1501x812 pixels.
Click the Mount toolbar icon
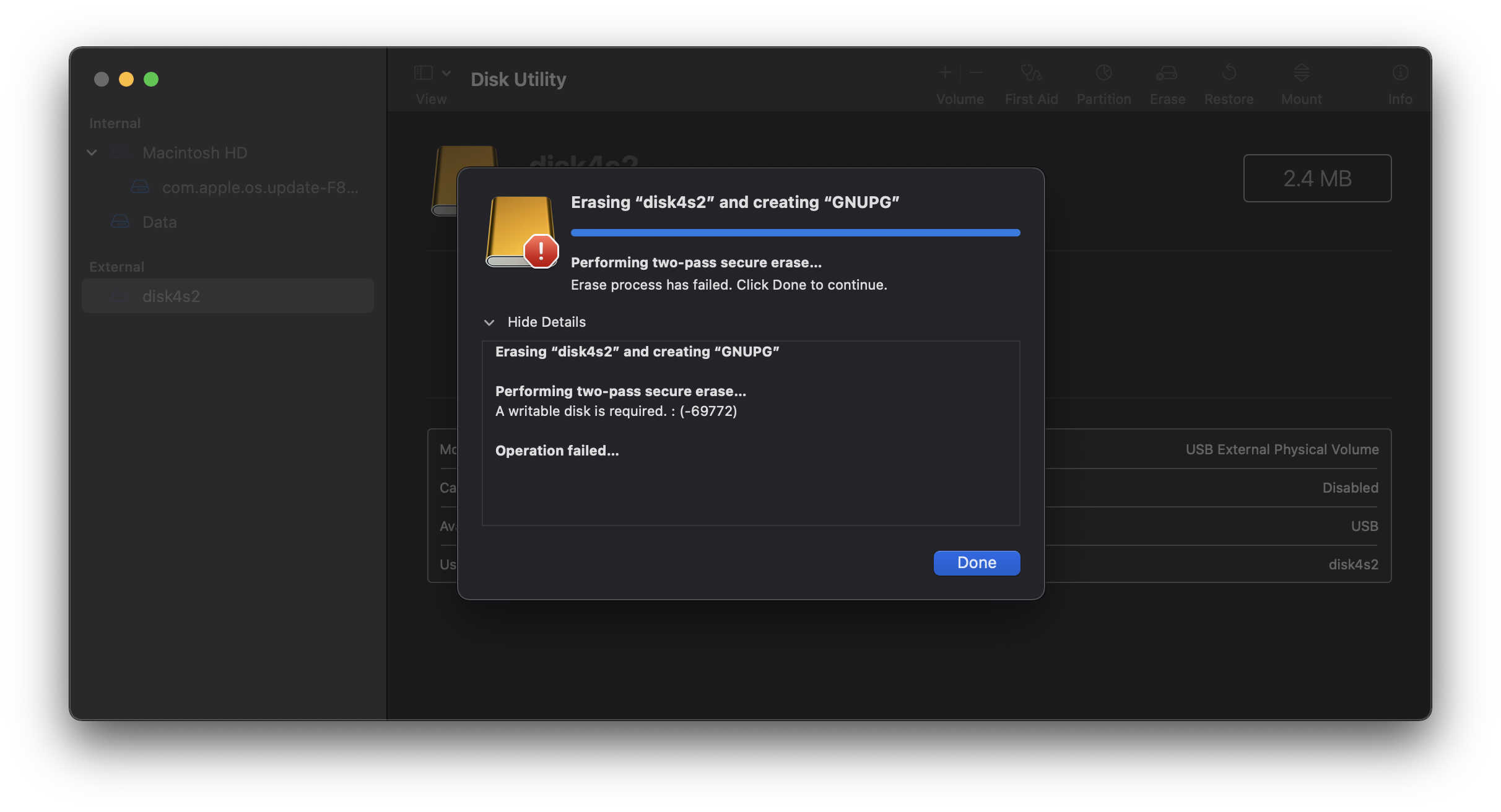(1301, 74)
